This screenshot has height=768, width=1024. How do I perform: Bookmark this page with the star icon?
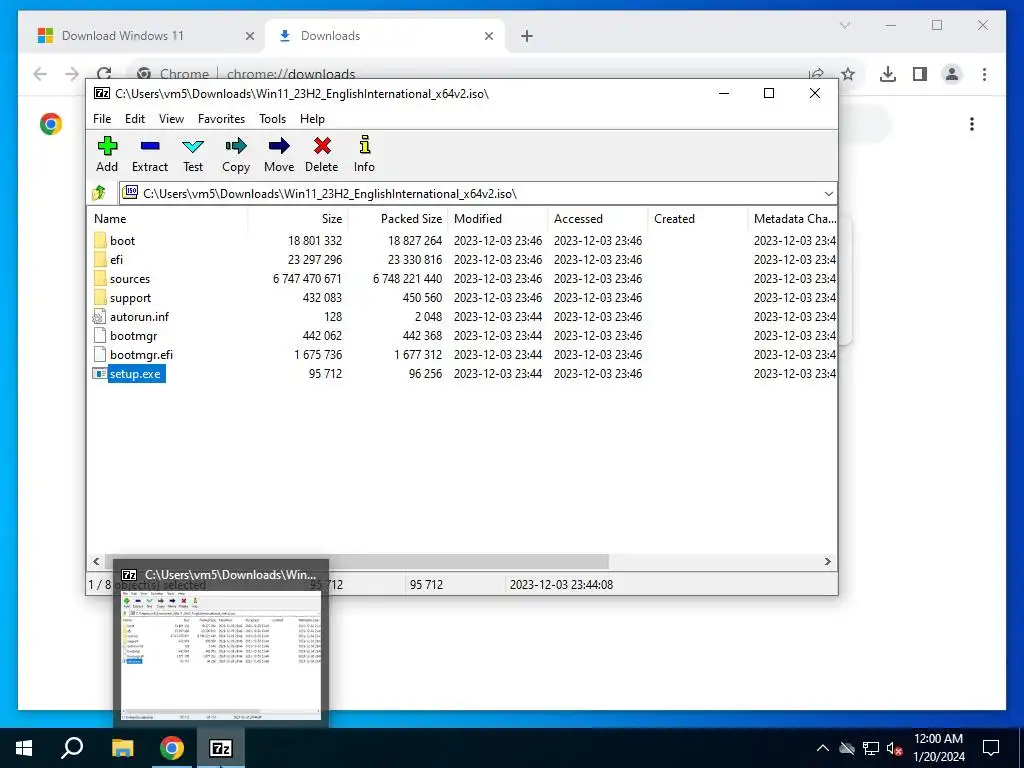point(848,74)
